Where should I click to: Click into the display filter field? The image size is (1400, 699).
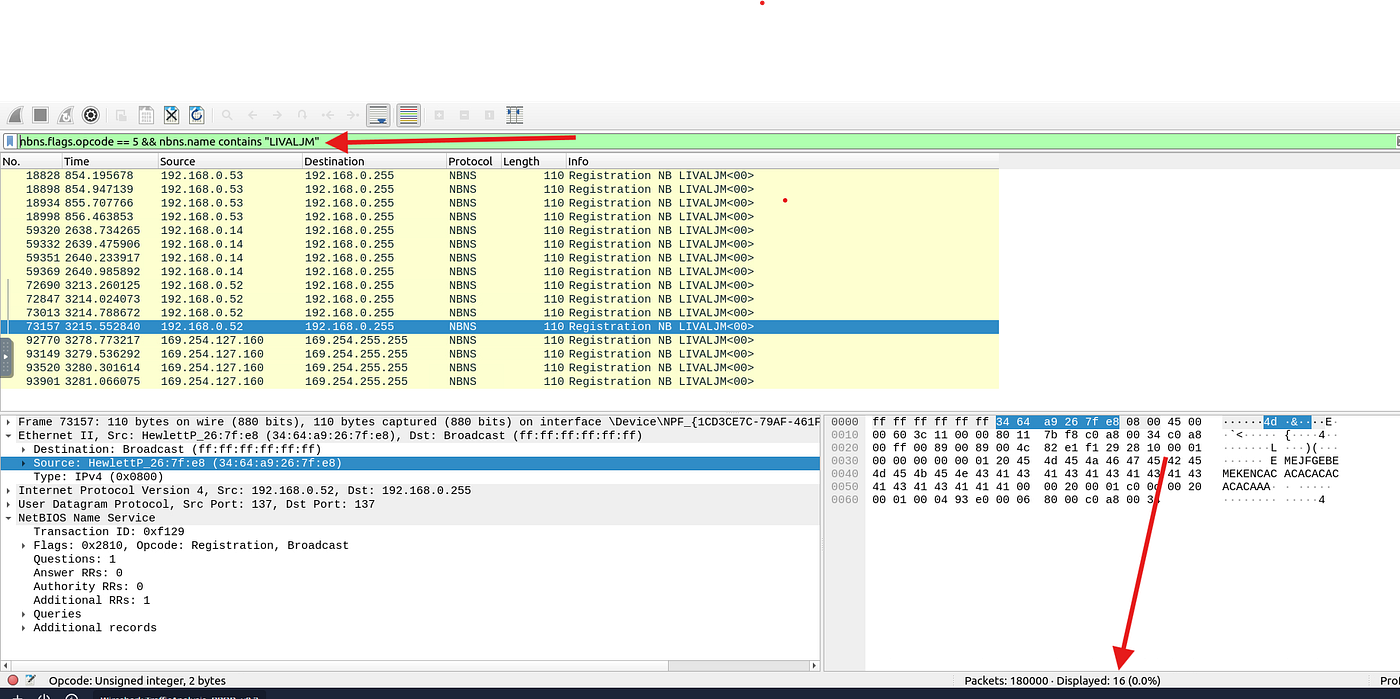pyautogui.click(x=705, y=142)
